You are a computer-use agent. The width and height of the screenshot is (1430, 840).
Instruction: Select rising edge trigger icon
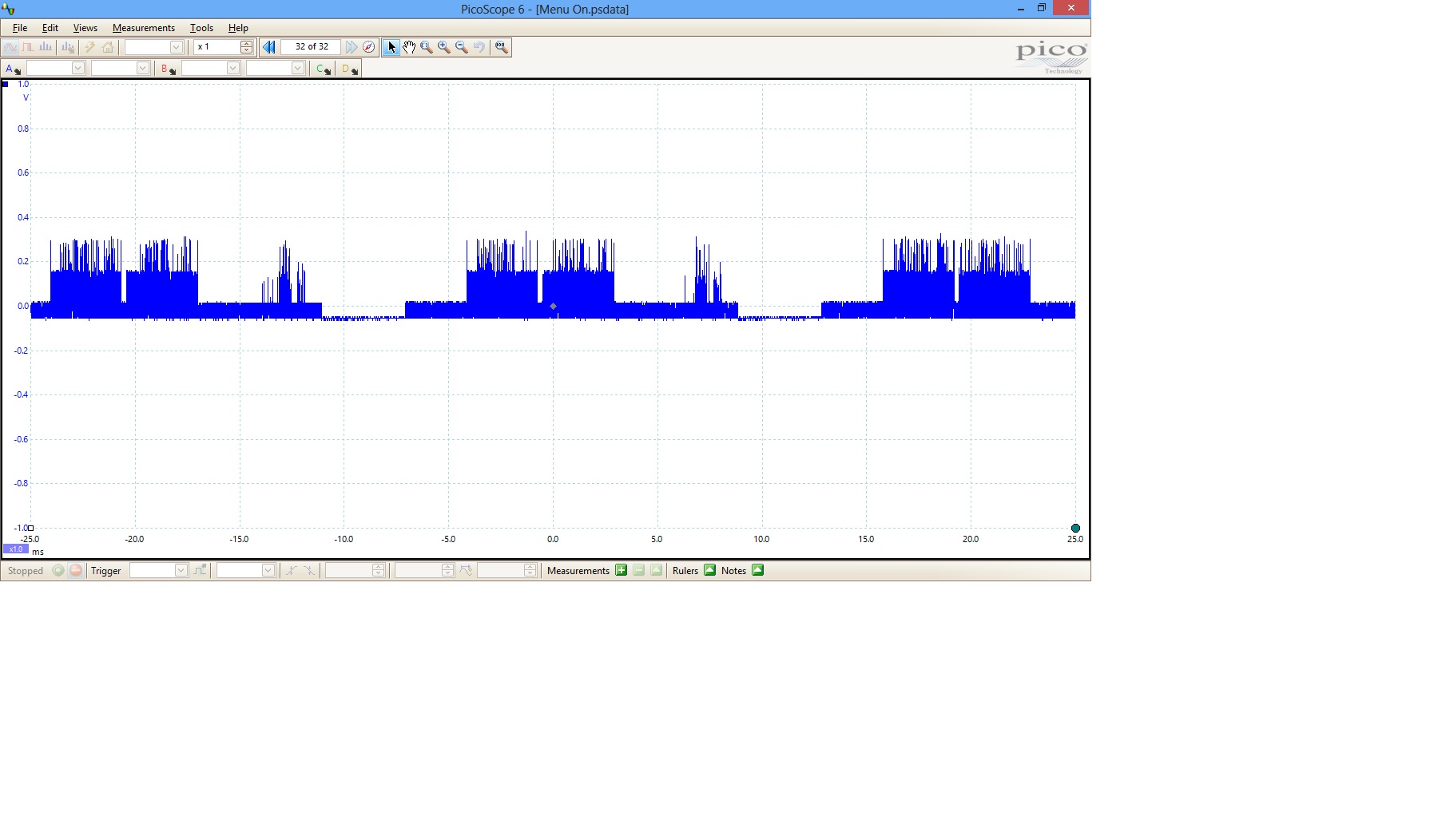pos(292,570)
